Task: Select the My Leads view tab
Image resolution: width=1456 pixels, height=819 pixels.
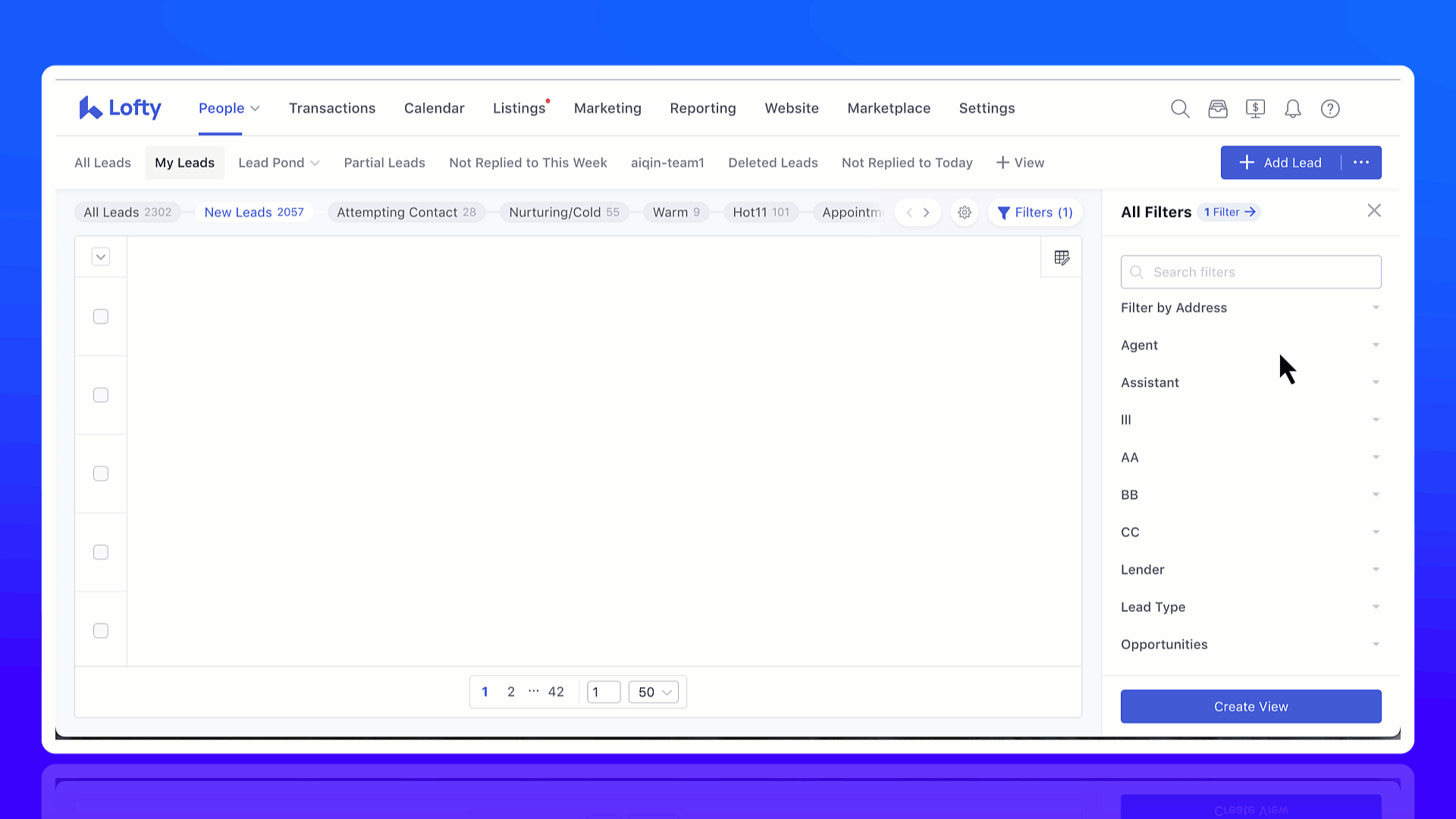Action: (185, 162)
